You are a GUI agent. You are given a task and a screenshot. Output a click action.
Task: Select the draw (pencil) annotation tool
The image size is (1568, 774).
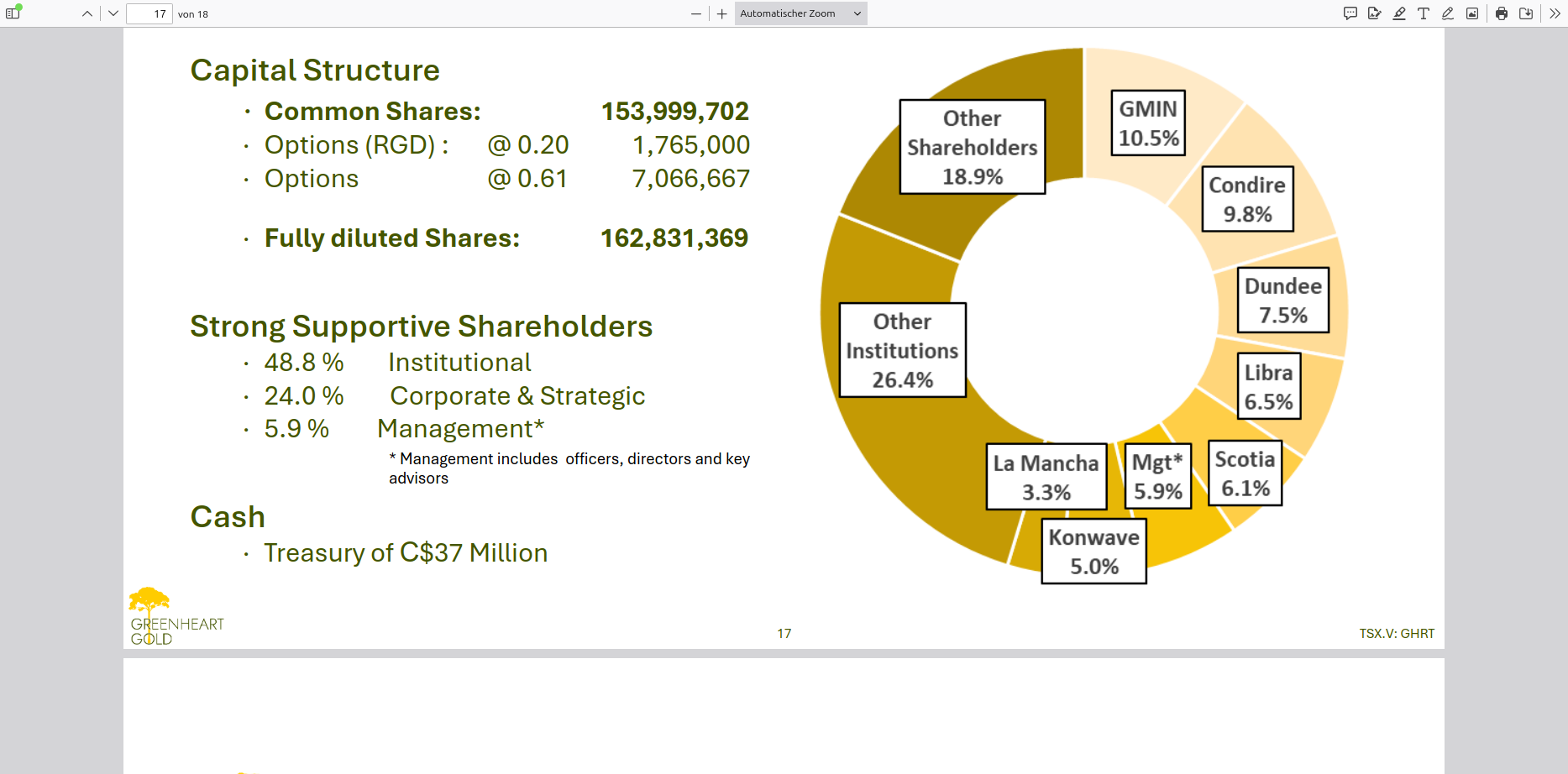point(1447,13)
